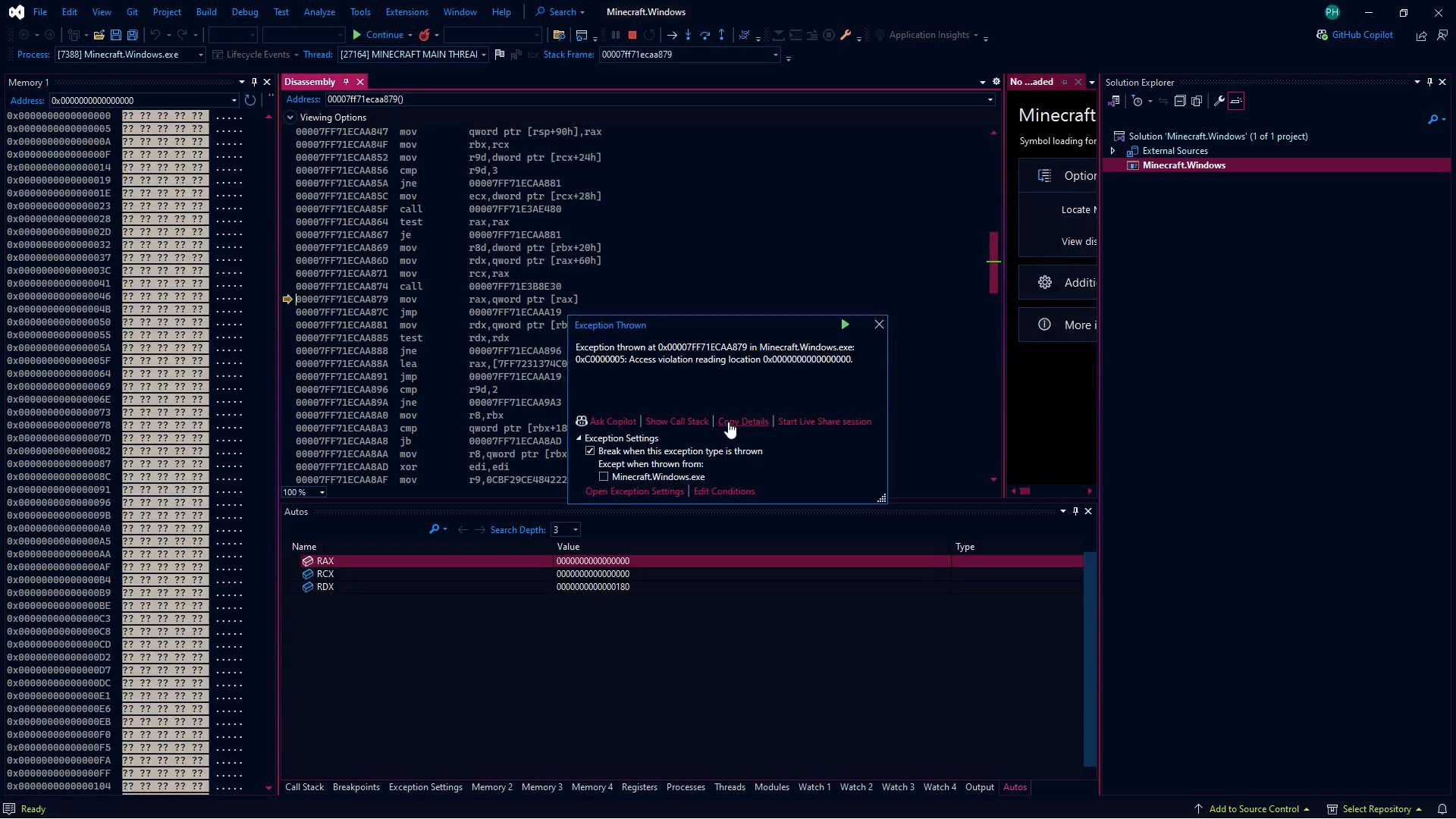Click Continue debugging button

point(377,35)
